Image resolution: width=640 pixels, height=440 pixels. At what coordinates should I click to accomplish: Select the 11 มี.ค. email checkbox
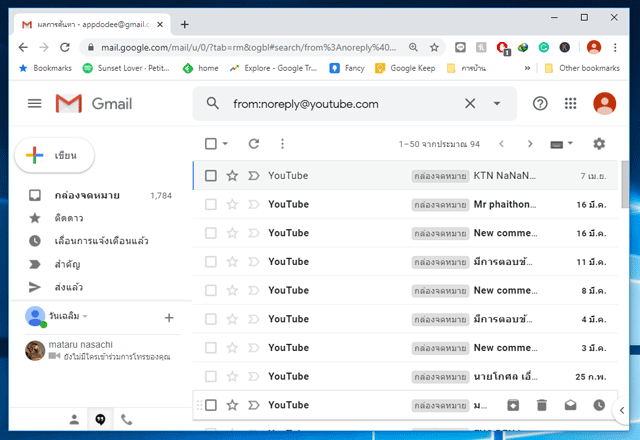[x=211, y=262]
